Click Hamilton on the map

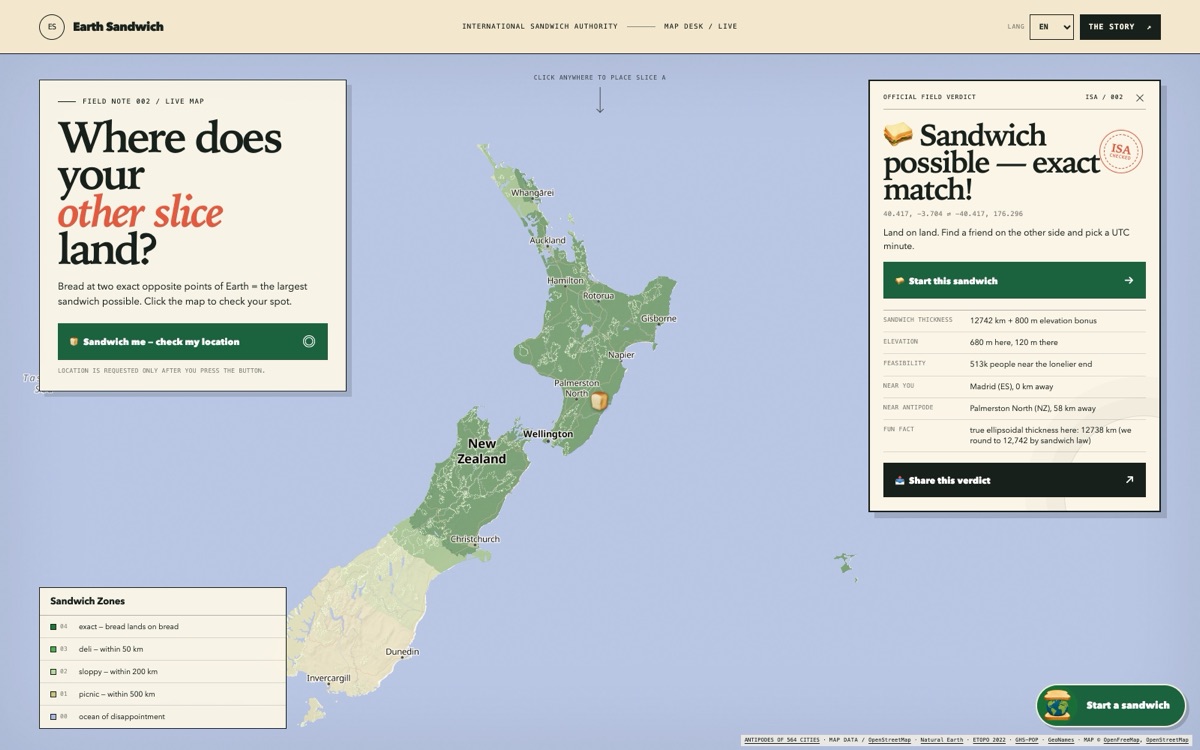[565, 281]
